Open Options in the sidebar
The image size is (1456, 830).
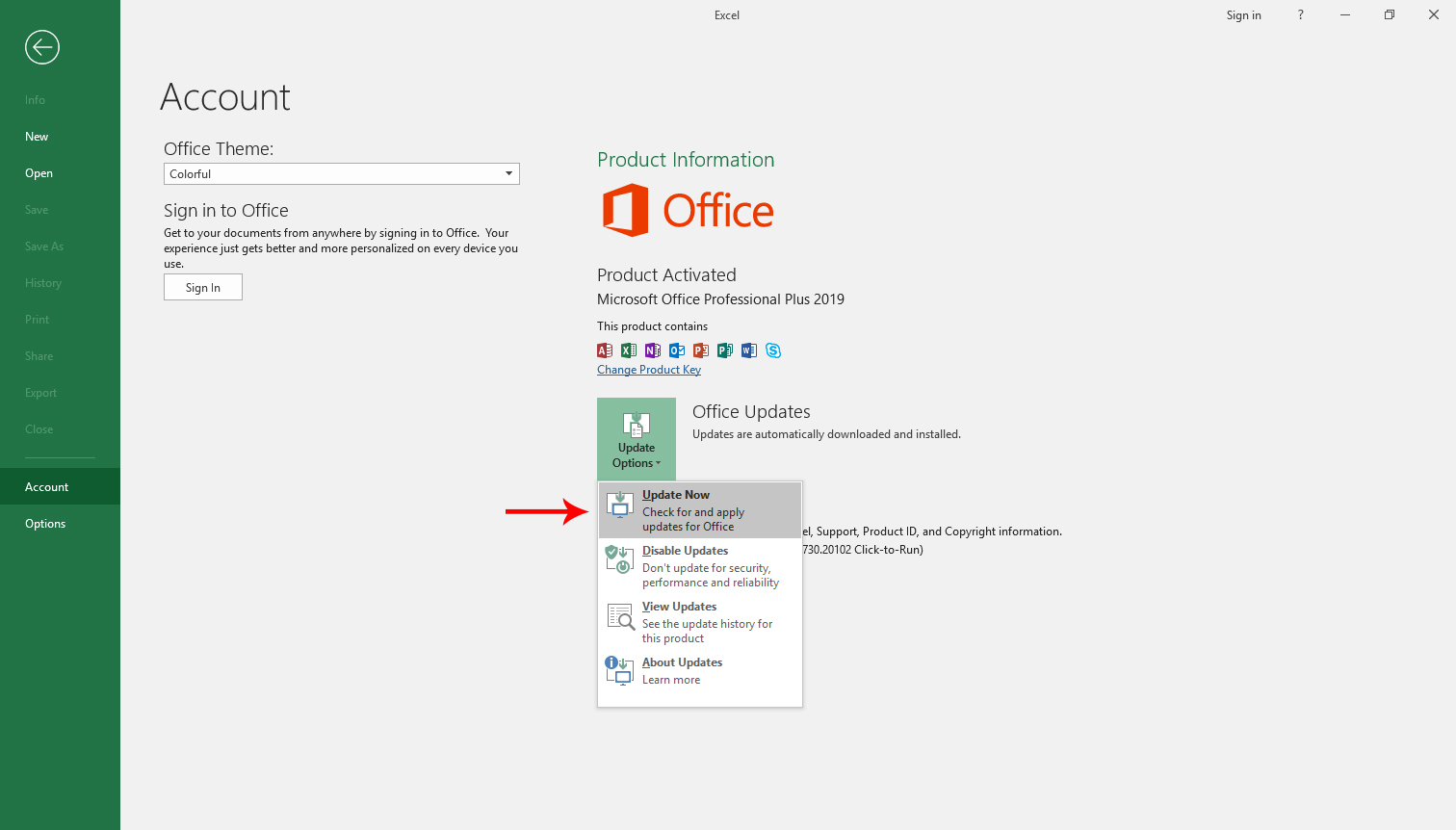(60, 524)
